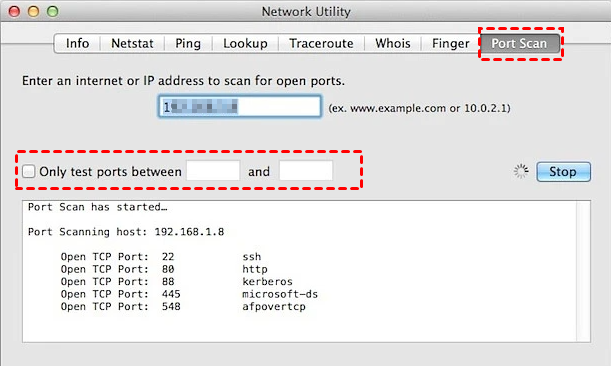The width and height of the screenshot is (611, 366).
Task: Click the Port Scan tab
Action: [519, 43]
